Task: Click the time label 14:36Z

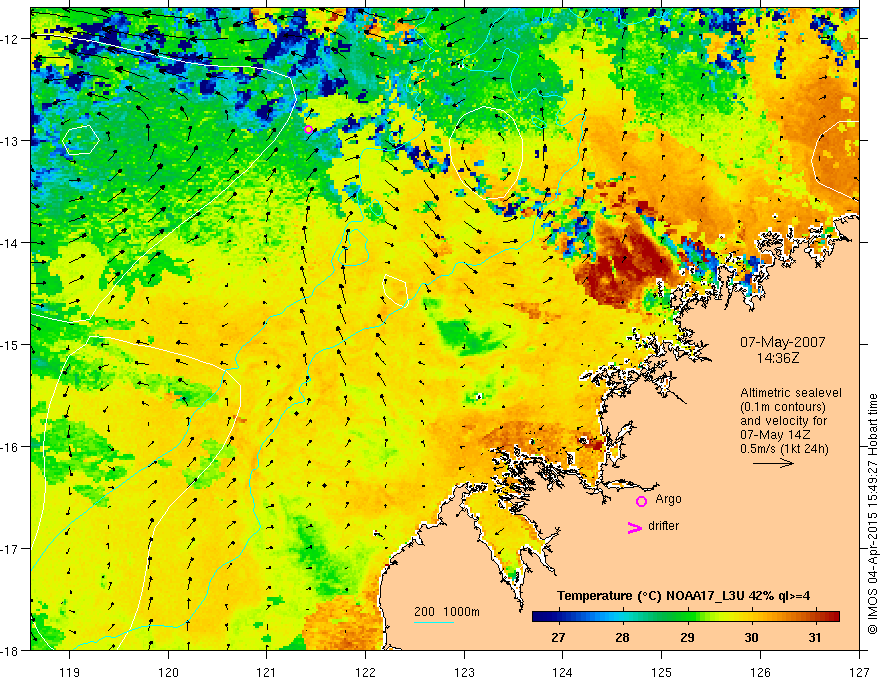Action: point(777,358)
